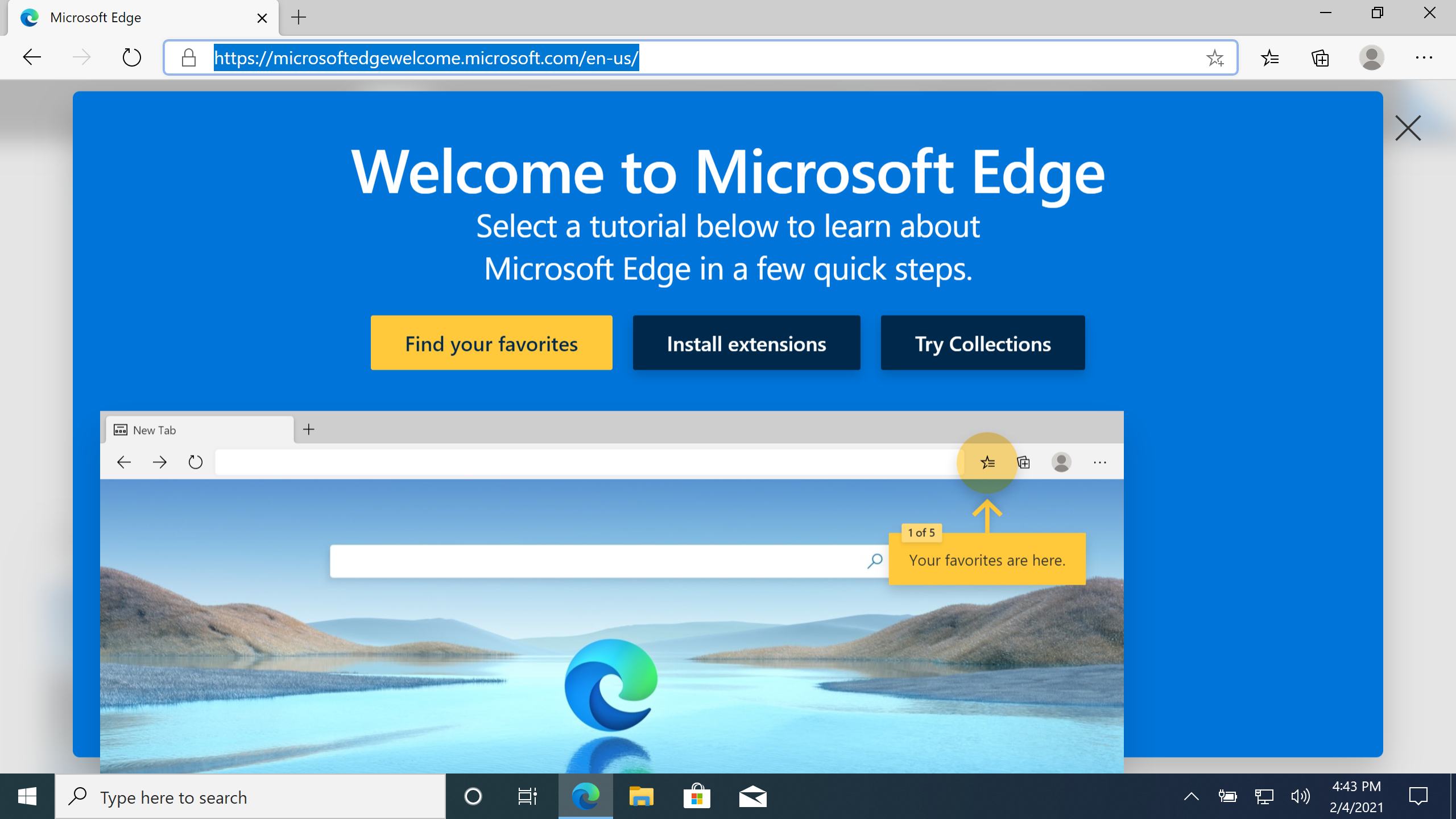Navigate back using the back arrow
Viewport: 1456px width, 819px height.
[x=31, y=57]
